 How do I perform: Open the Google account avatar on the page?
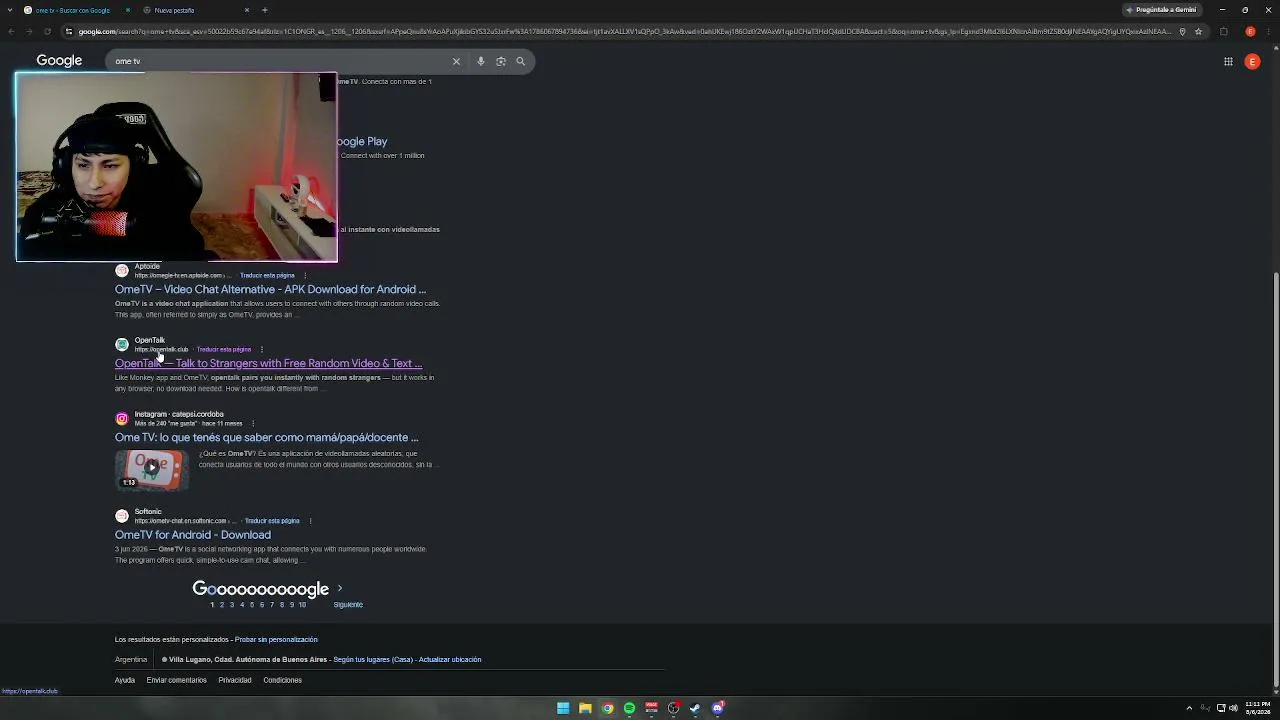pos(1252,61)
